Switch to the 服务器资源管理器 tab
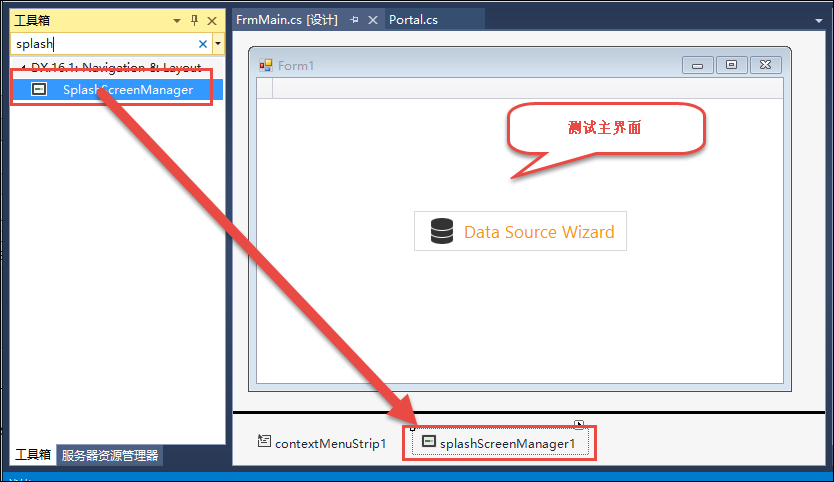 point(110,455)
